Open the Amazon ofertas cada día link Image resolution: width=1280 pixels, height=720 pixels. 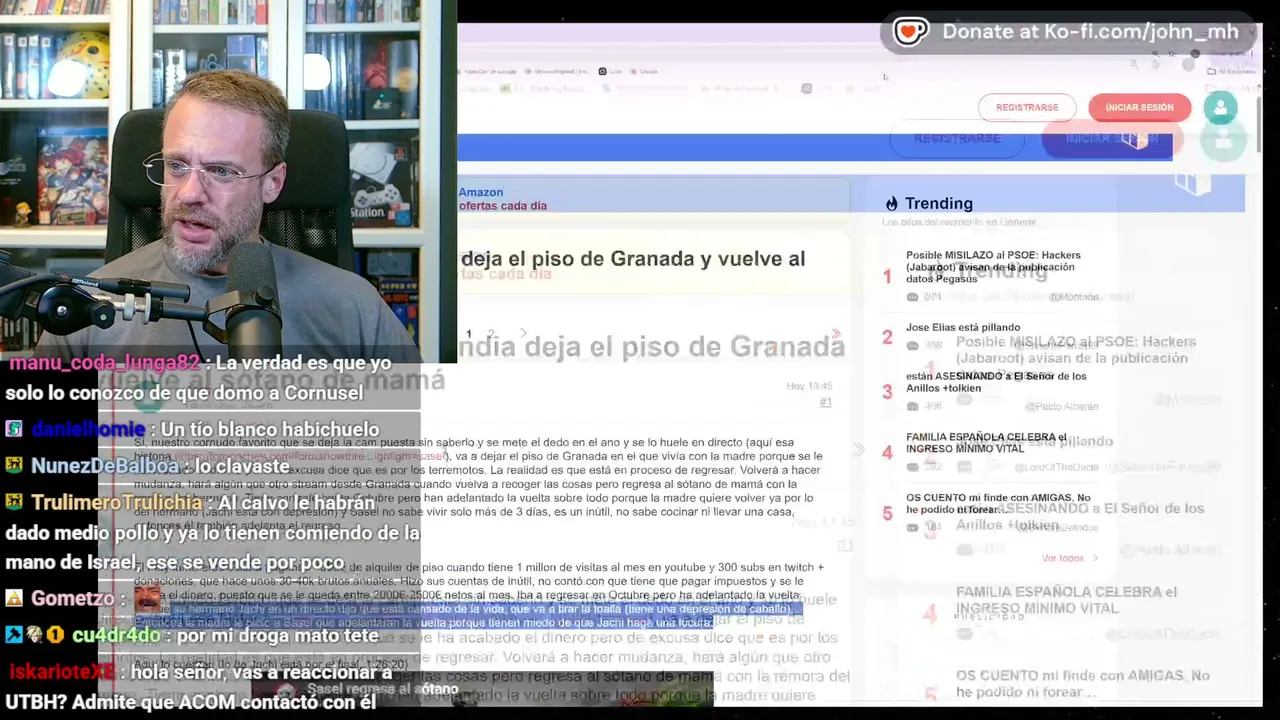[x=502, y=199]
